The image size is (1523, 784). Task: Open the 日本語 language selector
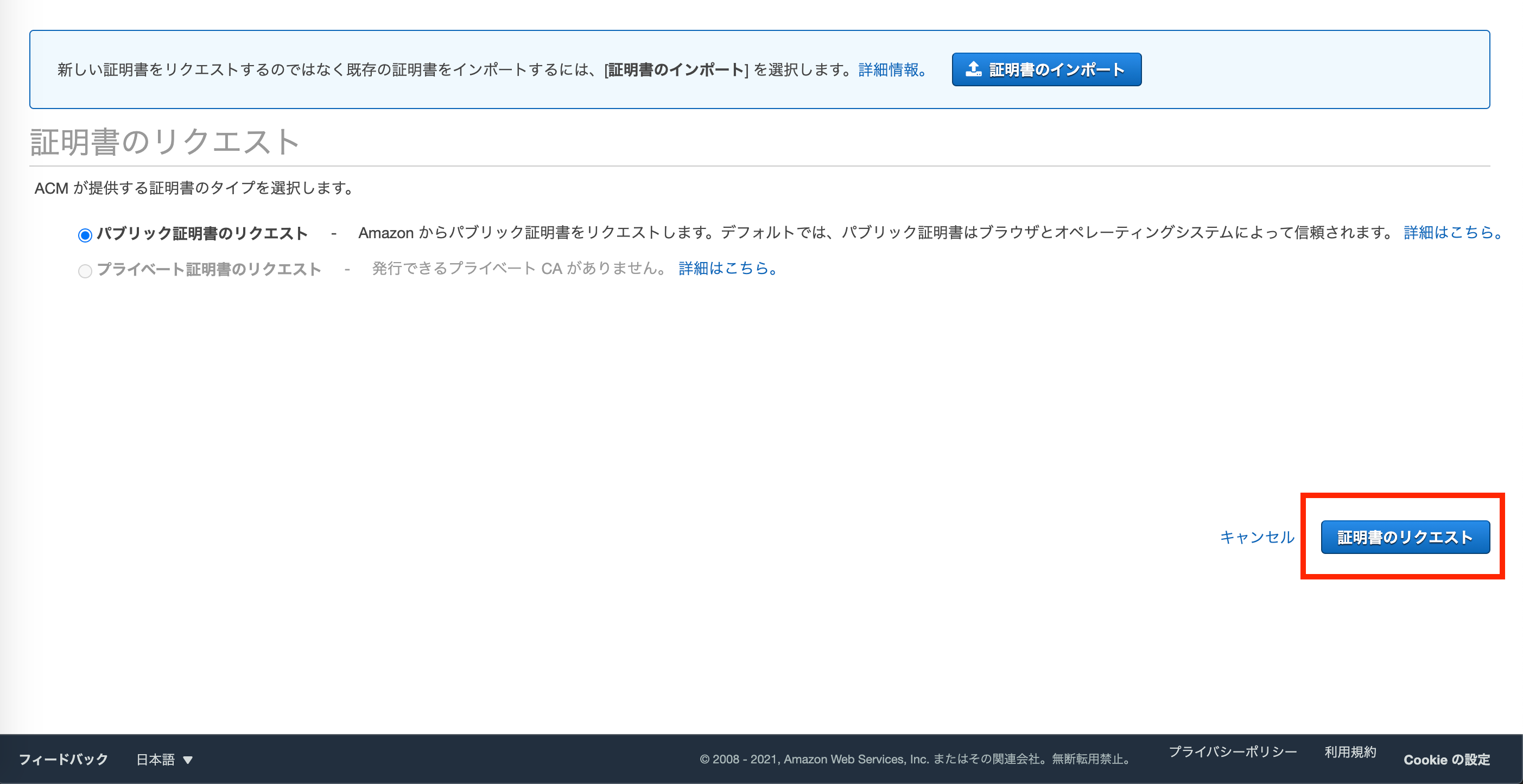coord(156,759)
